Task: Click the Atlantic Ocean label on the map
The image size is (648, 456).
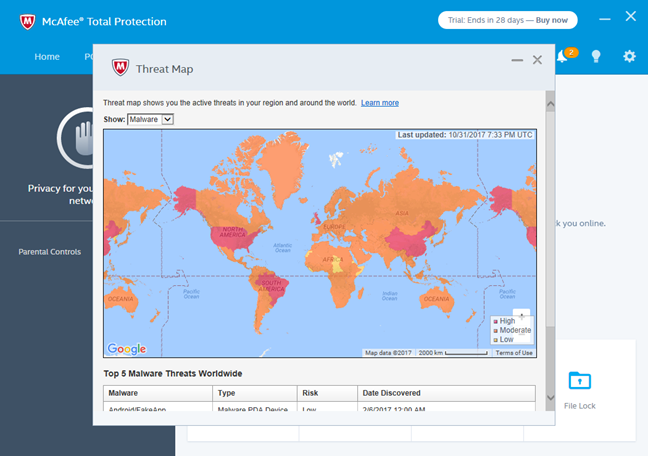Action: click(283, 248)
